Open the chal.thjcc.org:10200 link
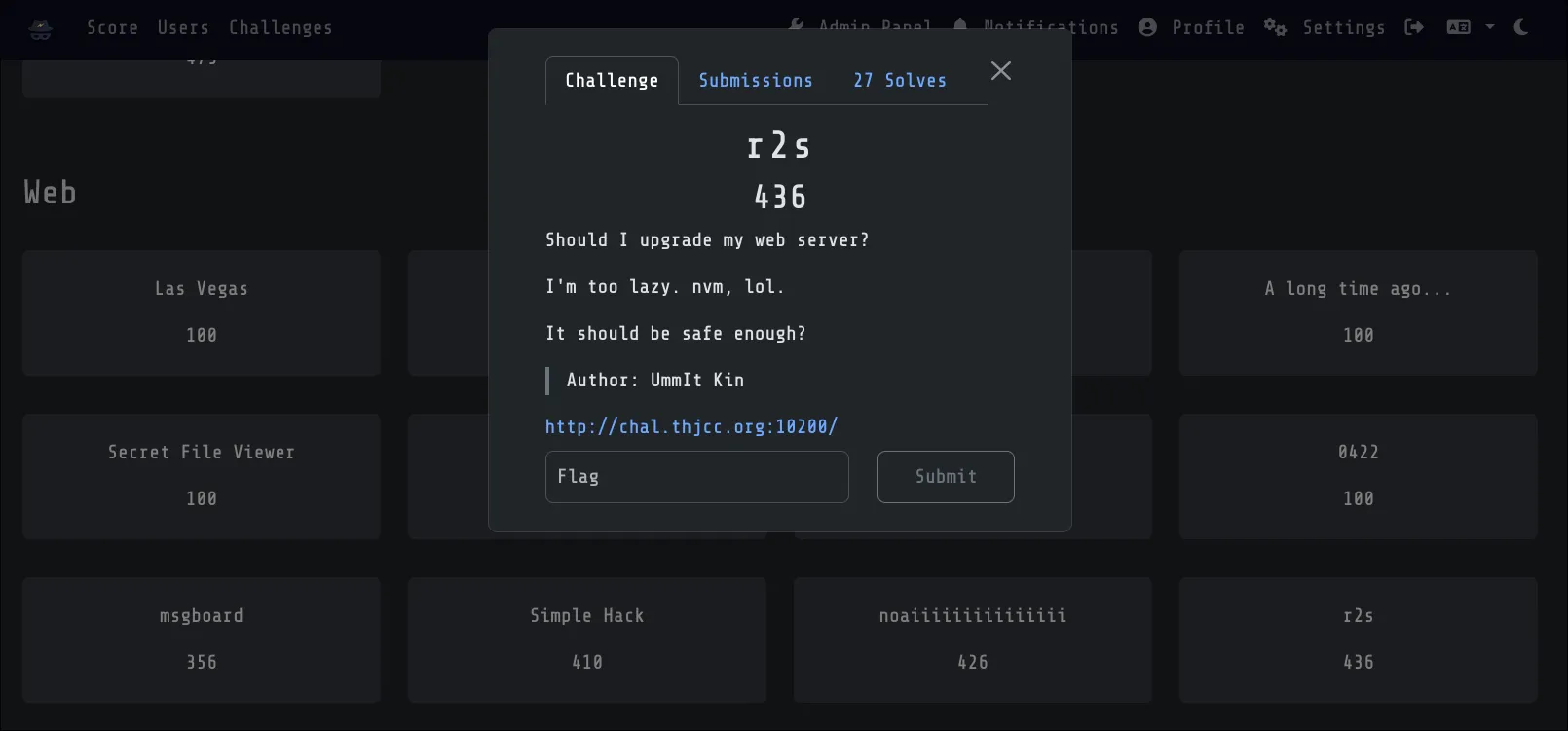The image size is (1568, 731). point(691,426)
